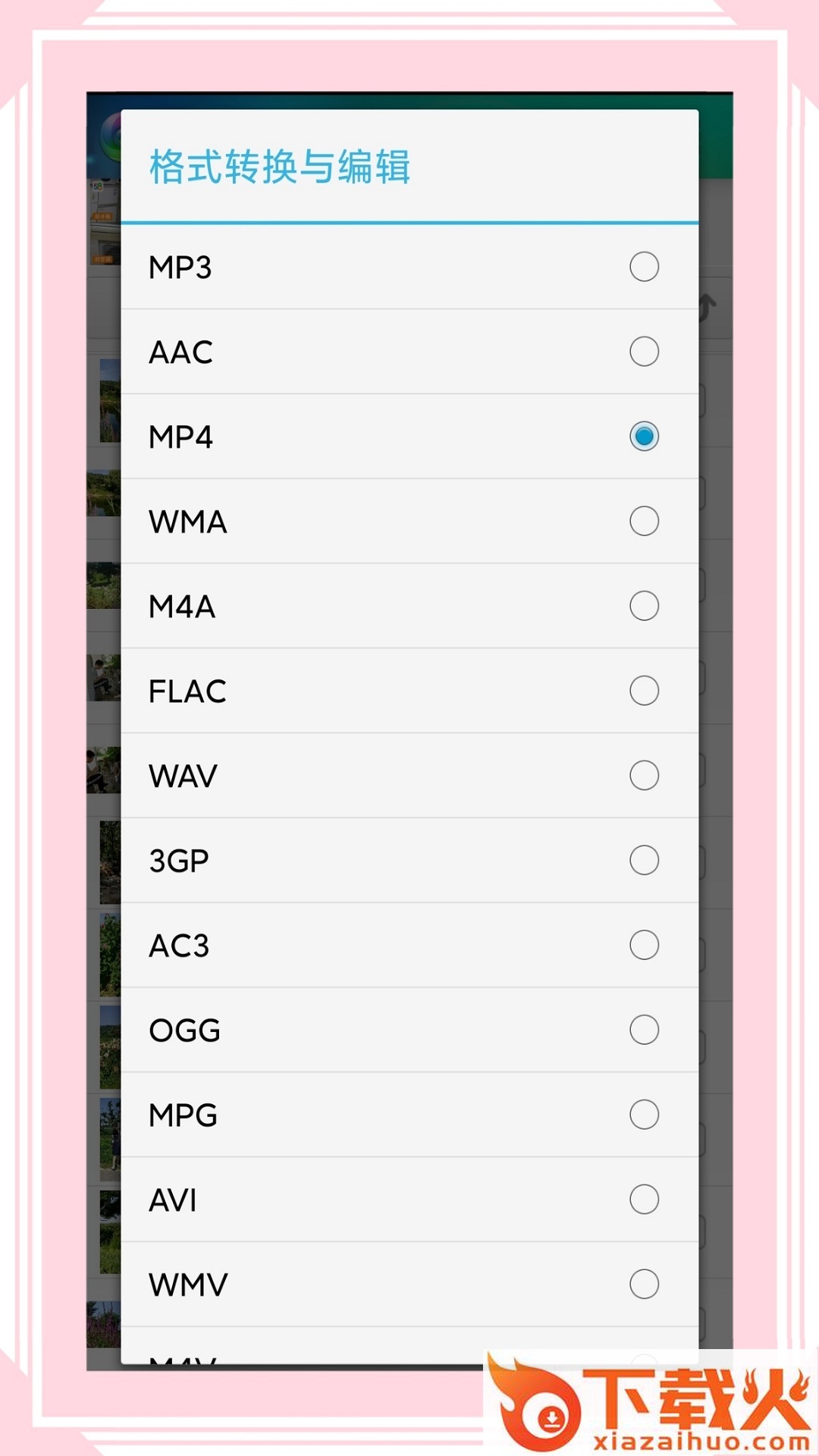Click the selected MP4 radio button

tap(644, 437)
